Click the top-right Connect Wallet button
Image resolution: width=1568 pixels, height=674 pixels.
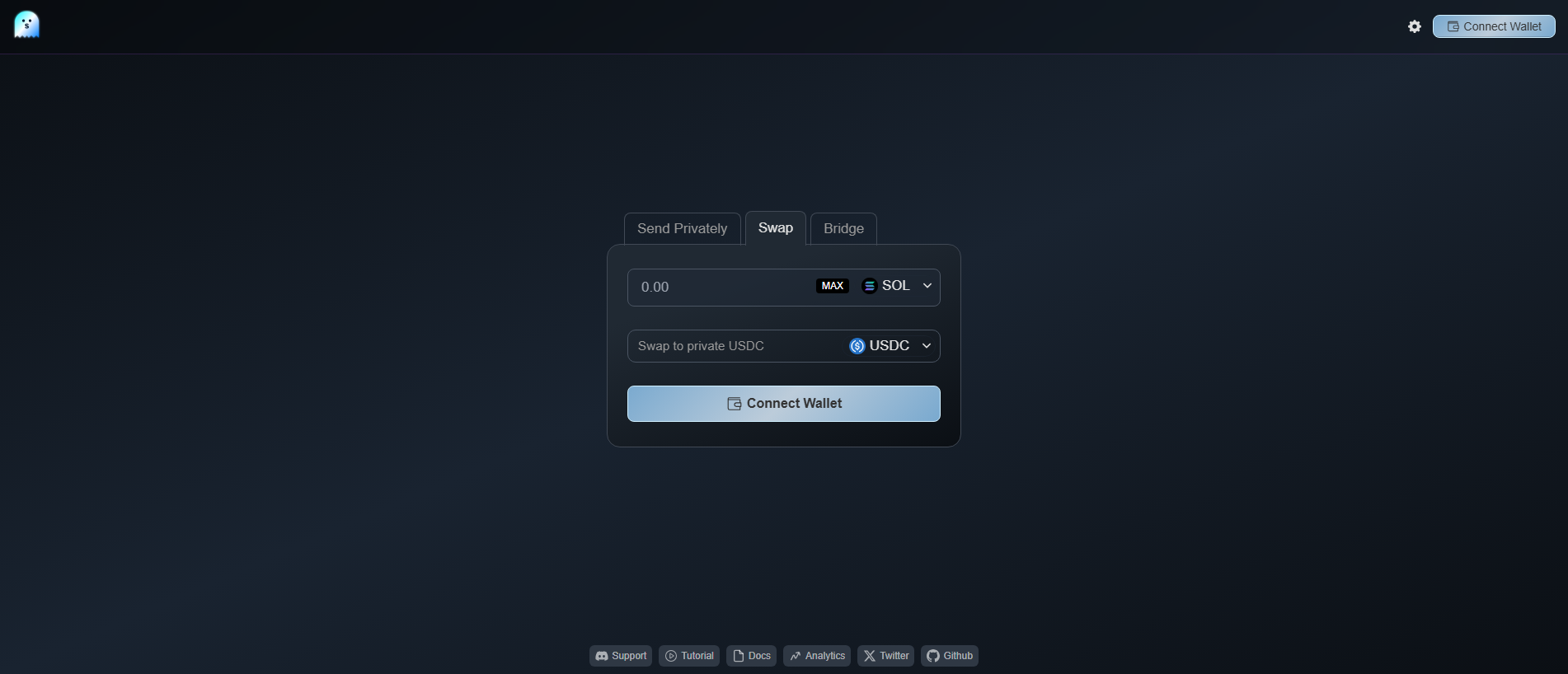click(1494, 26)
